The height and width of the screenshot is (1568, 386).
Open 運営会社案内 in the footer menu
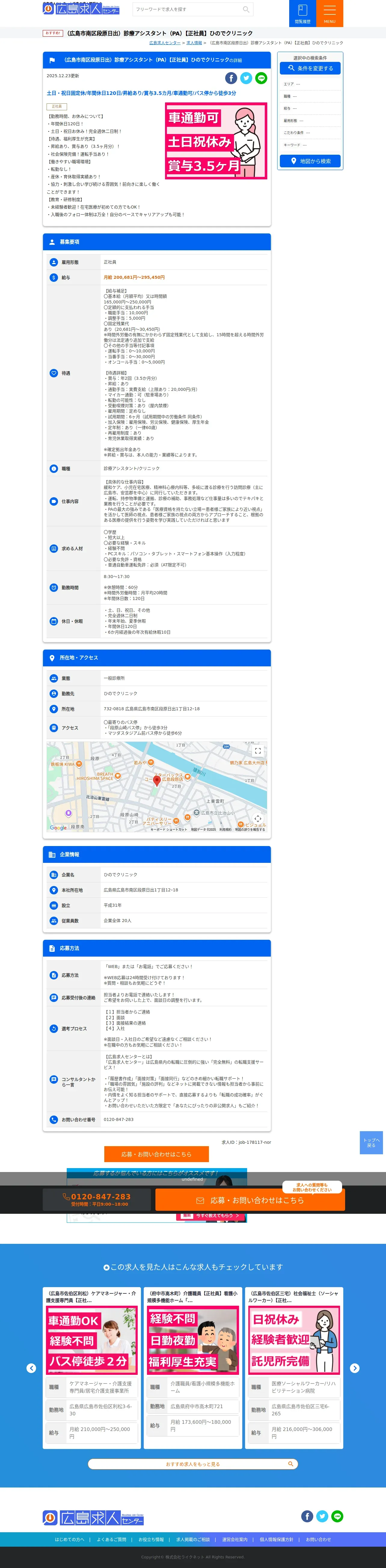tap(235, 1539)
